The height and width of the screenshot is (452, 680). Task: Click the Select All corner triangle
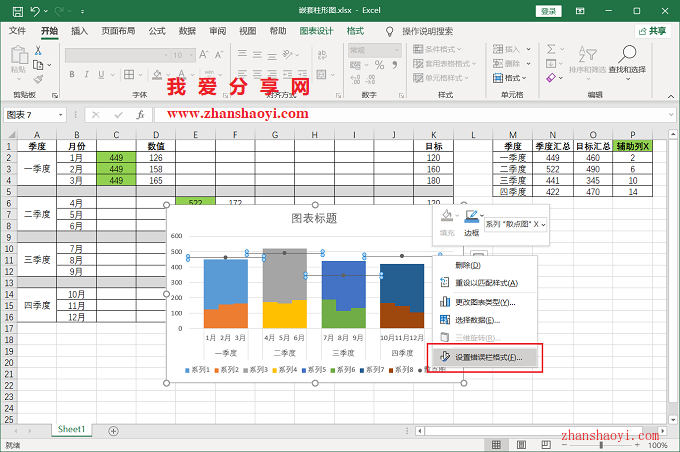pos(10,134)
